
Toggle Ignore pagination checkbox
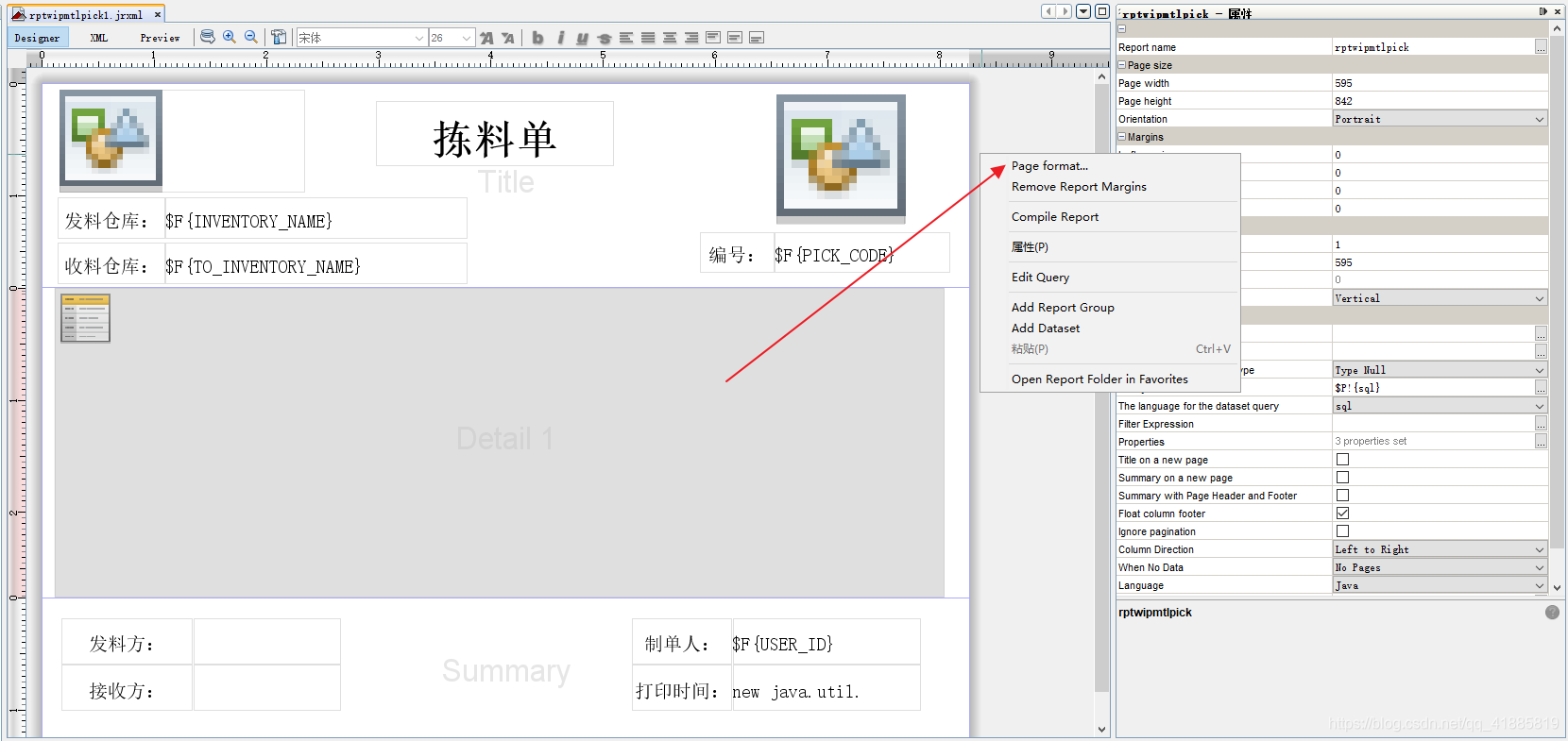(x=1342, y=531)
